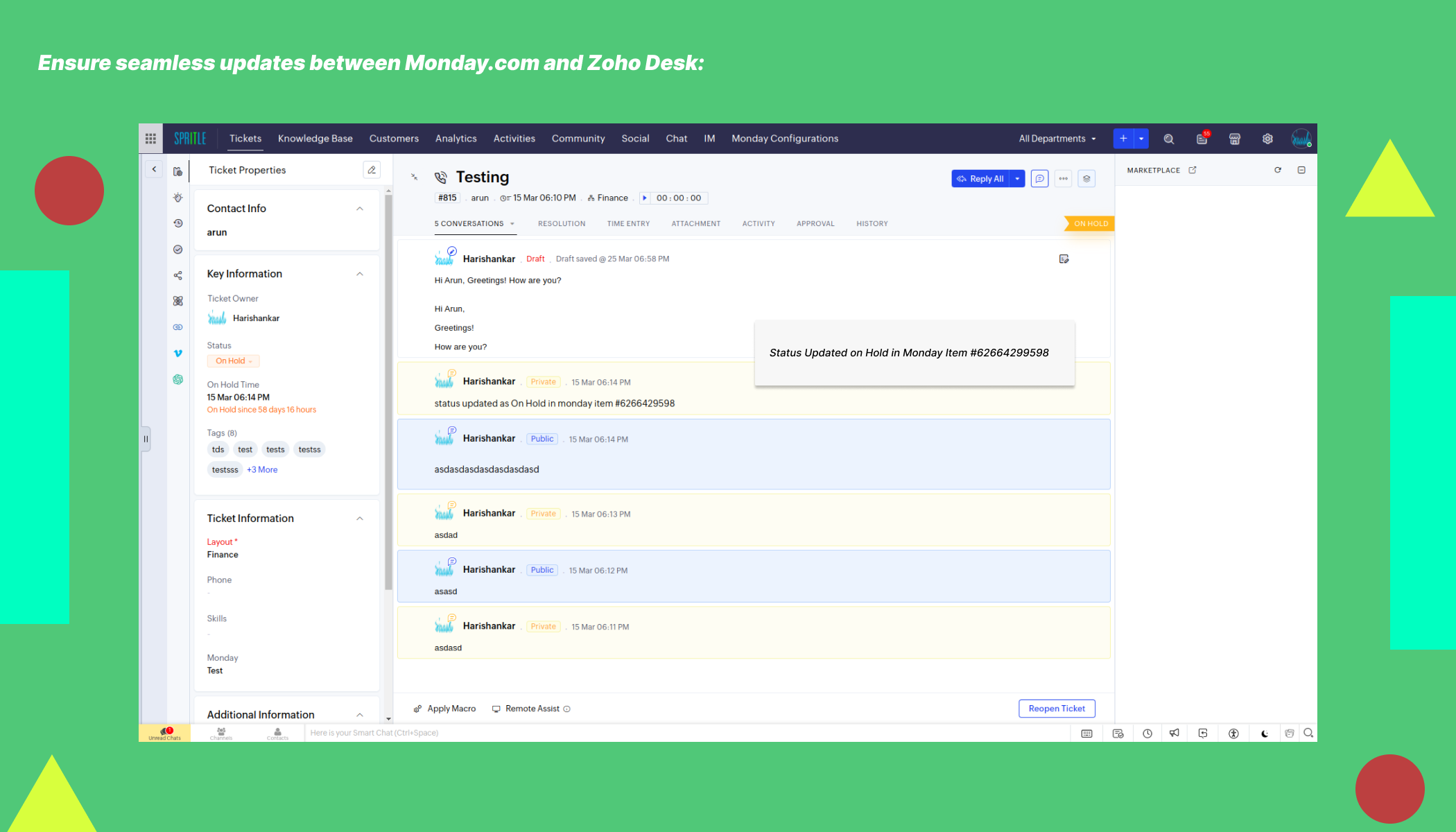Screen dimensions: 1456x832
Task: Start the ticket timer play button
Action: [645, 198]
